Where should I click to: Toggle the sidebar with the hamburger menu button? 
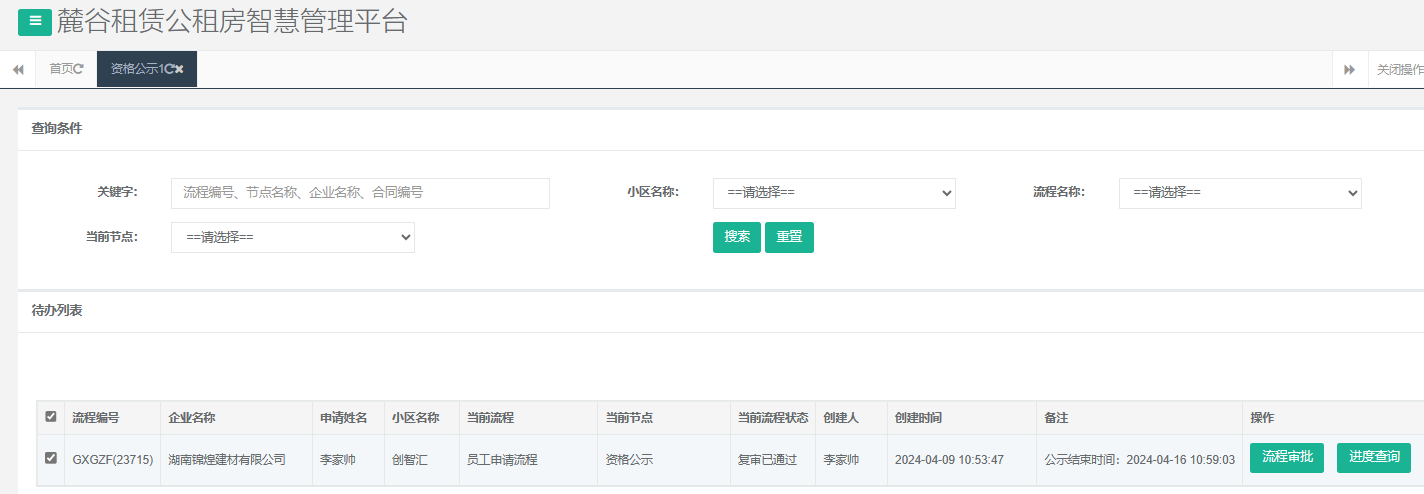click(x=35, y=21)
